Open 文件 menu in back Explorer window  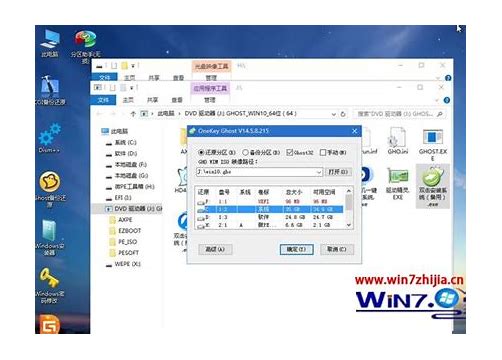105,78
